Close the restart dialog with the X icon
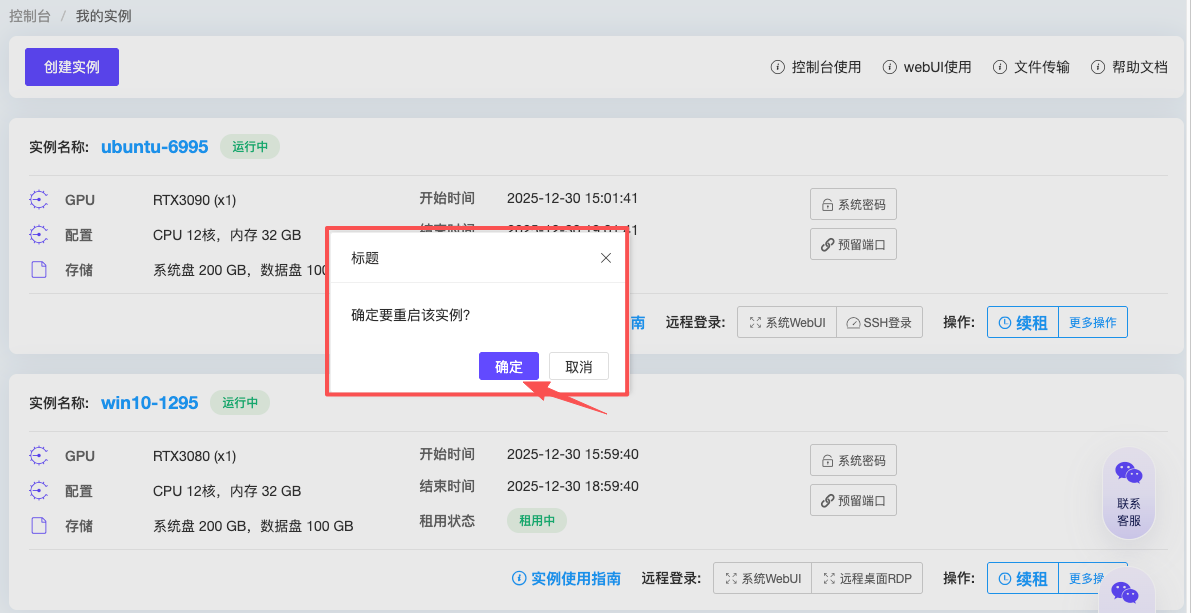The height and width of the screenshot is (613, 1191). [x=605, y=258]
